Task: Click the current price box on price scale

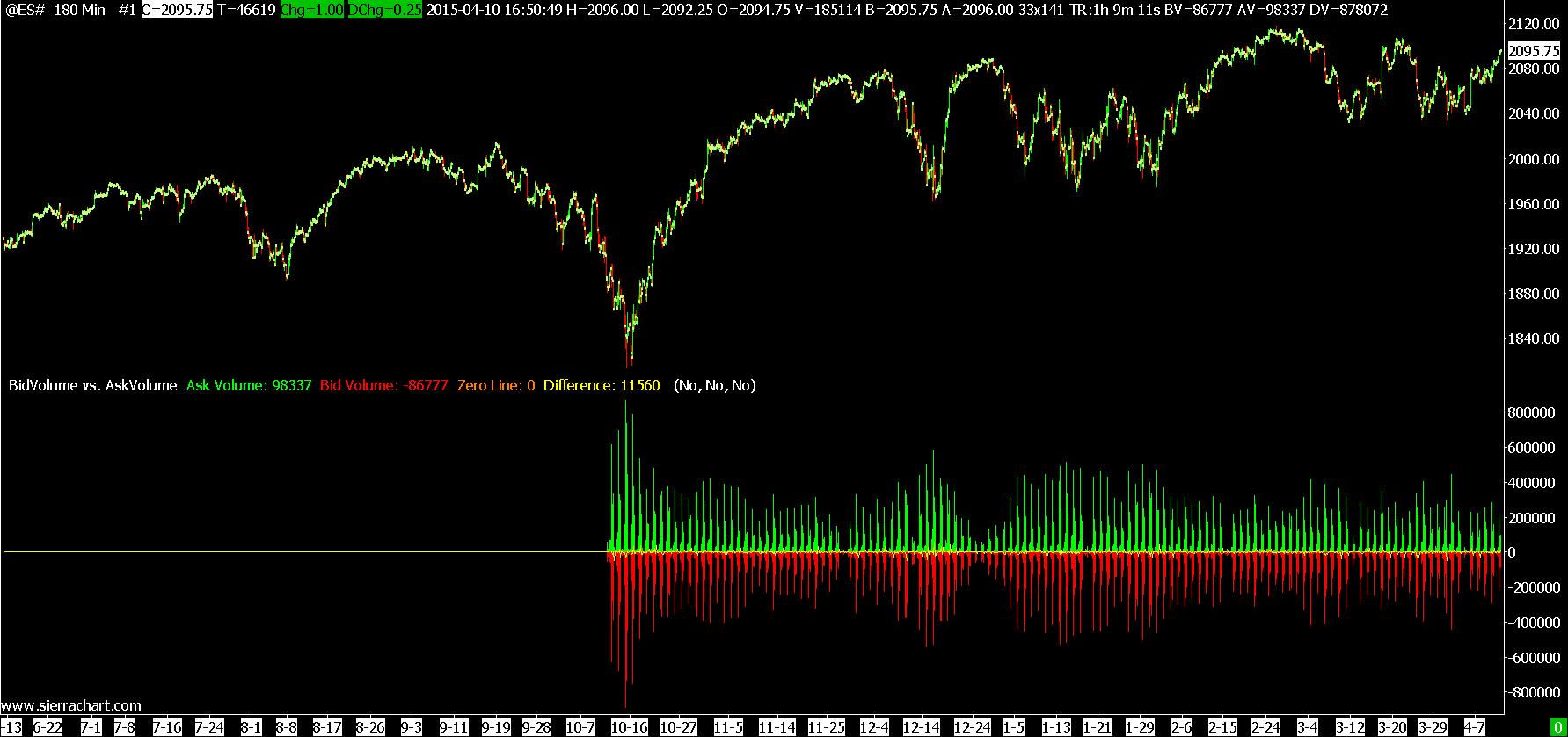Action: (1534, 51)
